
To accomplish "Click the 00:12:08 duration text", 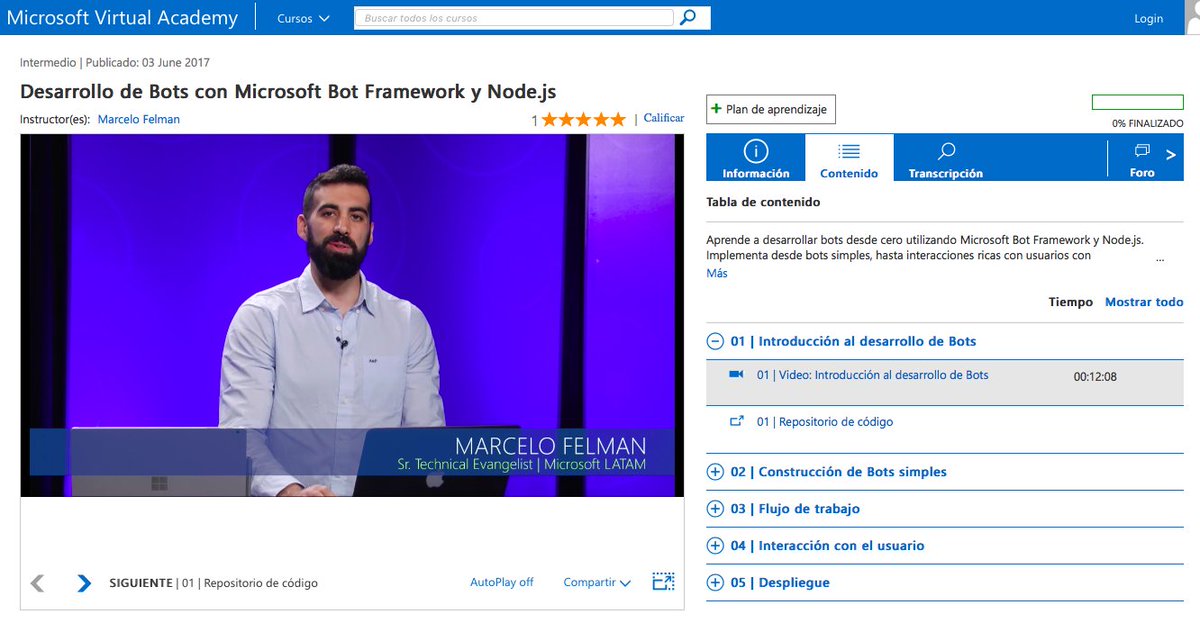I will click(x=1095, y=376).
